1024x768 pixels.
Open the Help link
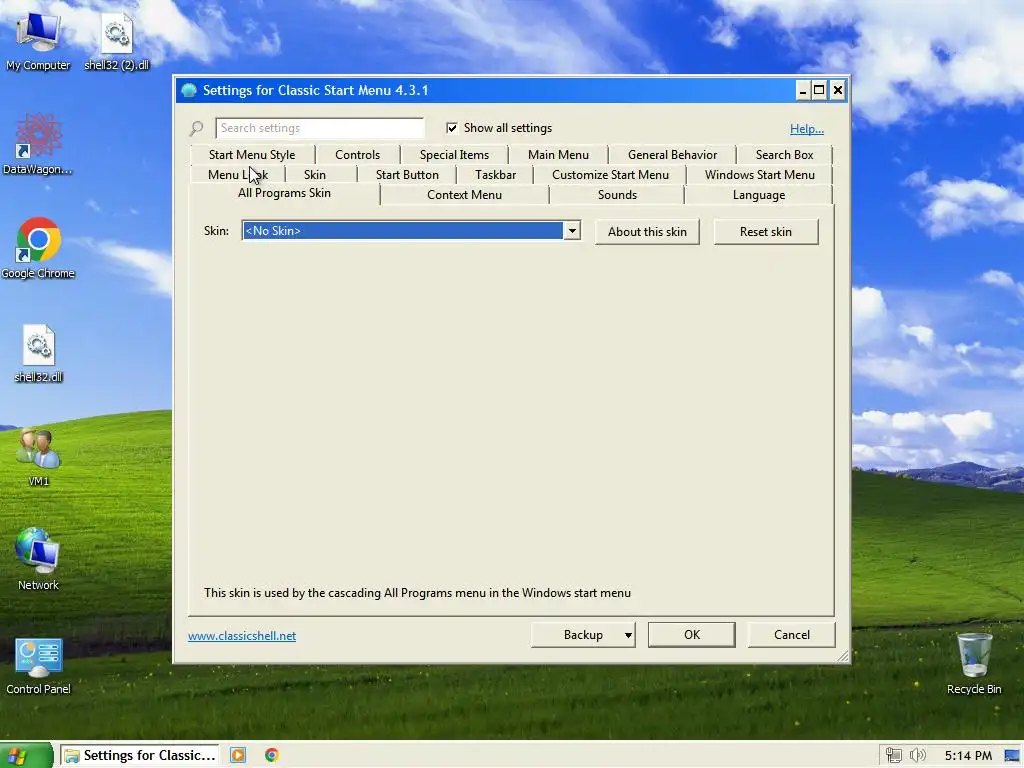[807, 129]
